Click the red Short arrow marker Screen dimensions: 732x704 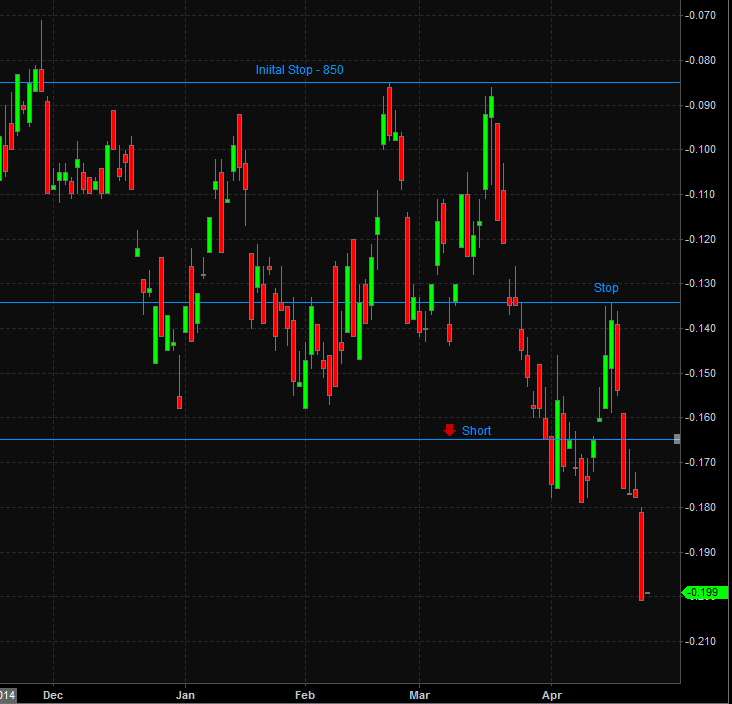pos(449,430)
